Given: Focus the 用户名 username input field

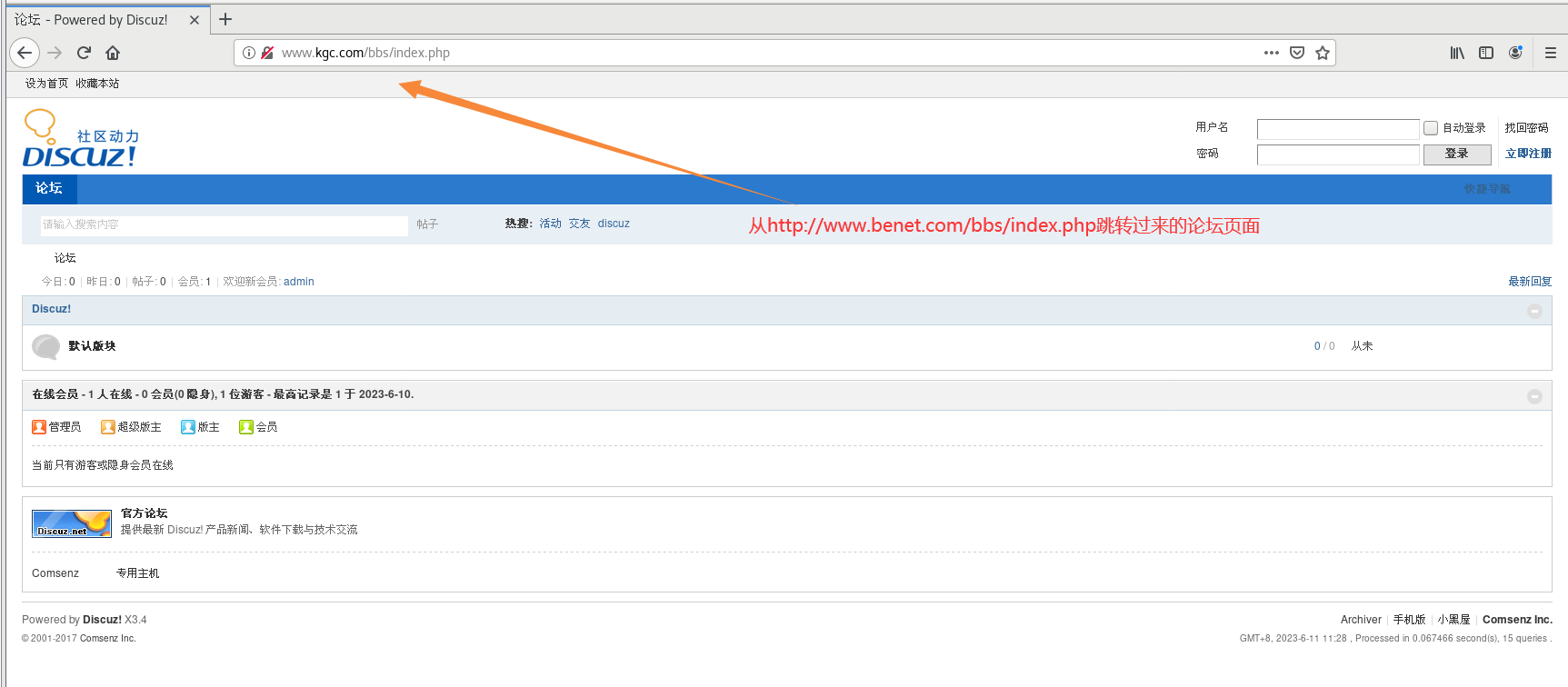Looking at the screenshot, I should (x=1338, y=129).
